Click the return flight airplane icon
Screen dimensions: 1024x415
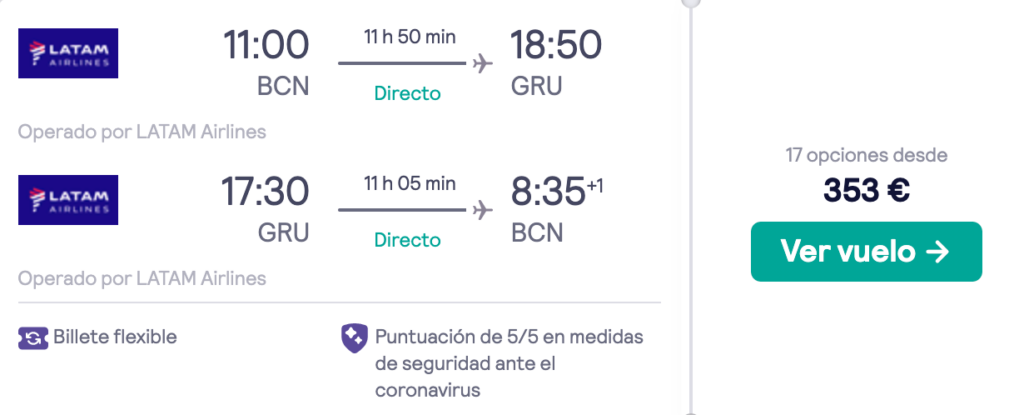(x=483, y=210)
